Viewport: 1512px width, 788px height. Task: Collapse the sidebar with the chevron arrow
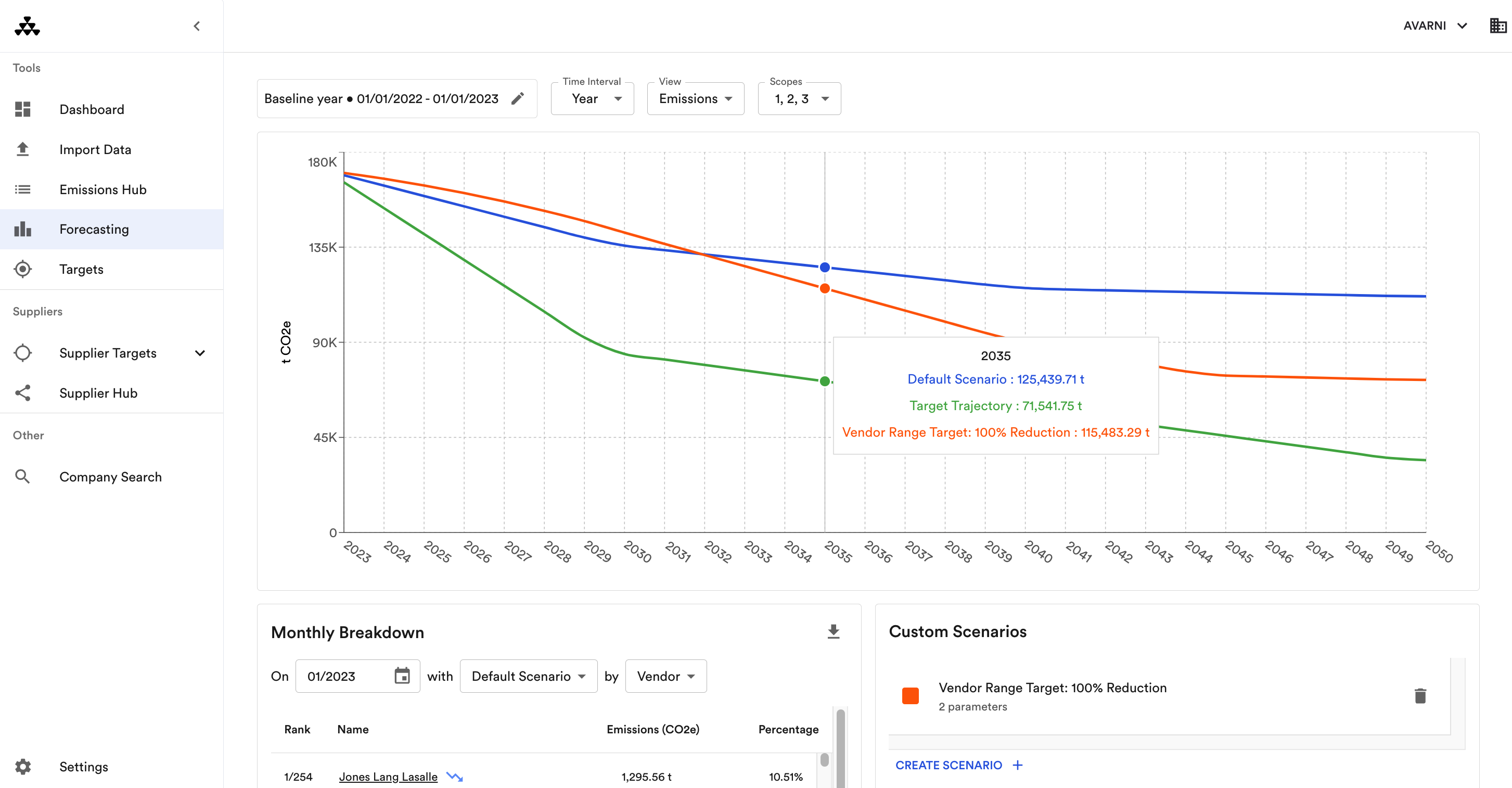pyautogui.click(x=197, y=26)
